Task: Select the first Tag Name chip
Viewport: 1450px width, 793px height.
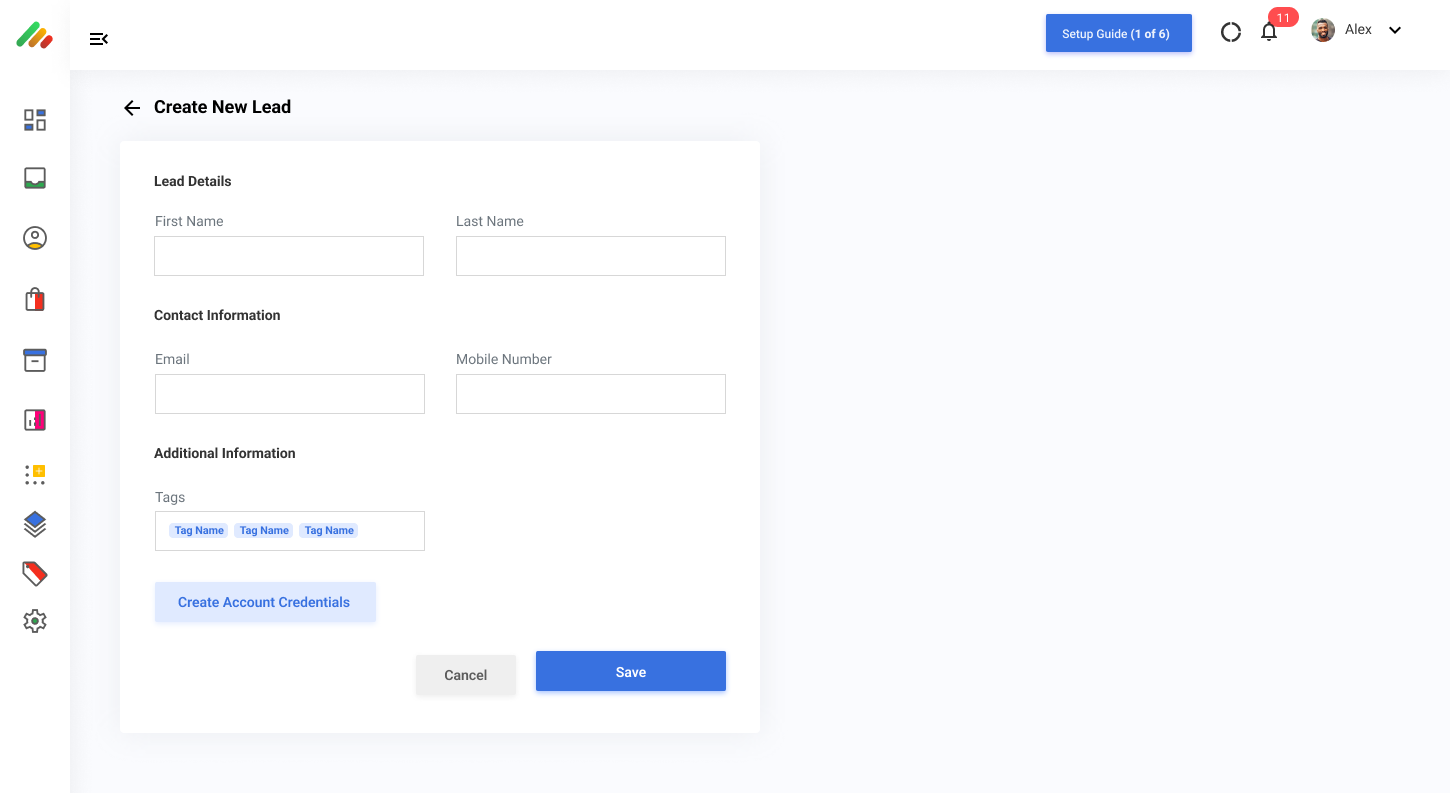Action: 199,531
